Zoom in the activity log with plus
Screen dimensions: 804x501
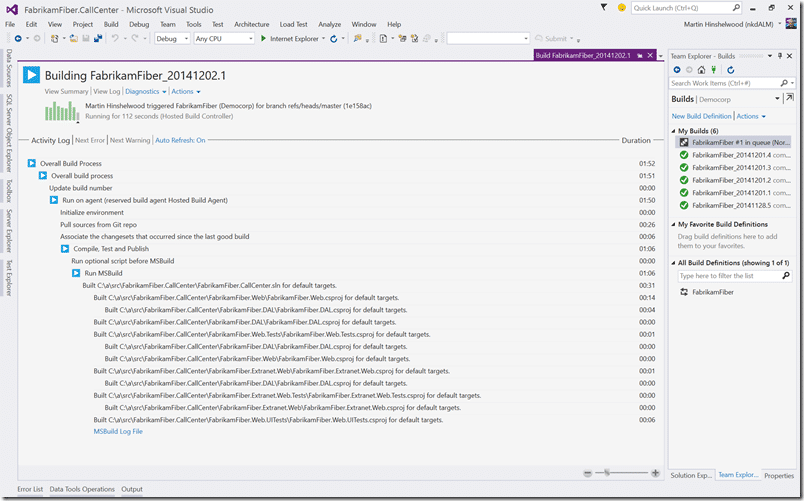pos(655,473)
